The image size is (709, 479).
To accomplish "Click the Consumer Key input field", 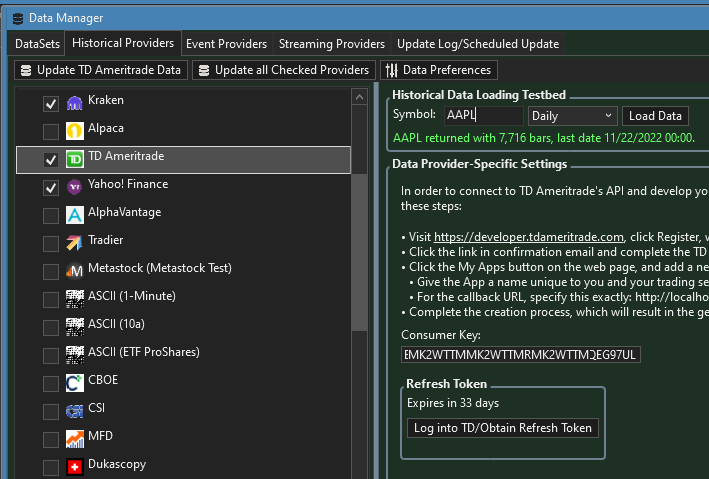I will tap(520, 355).
